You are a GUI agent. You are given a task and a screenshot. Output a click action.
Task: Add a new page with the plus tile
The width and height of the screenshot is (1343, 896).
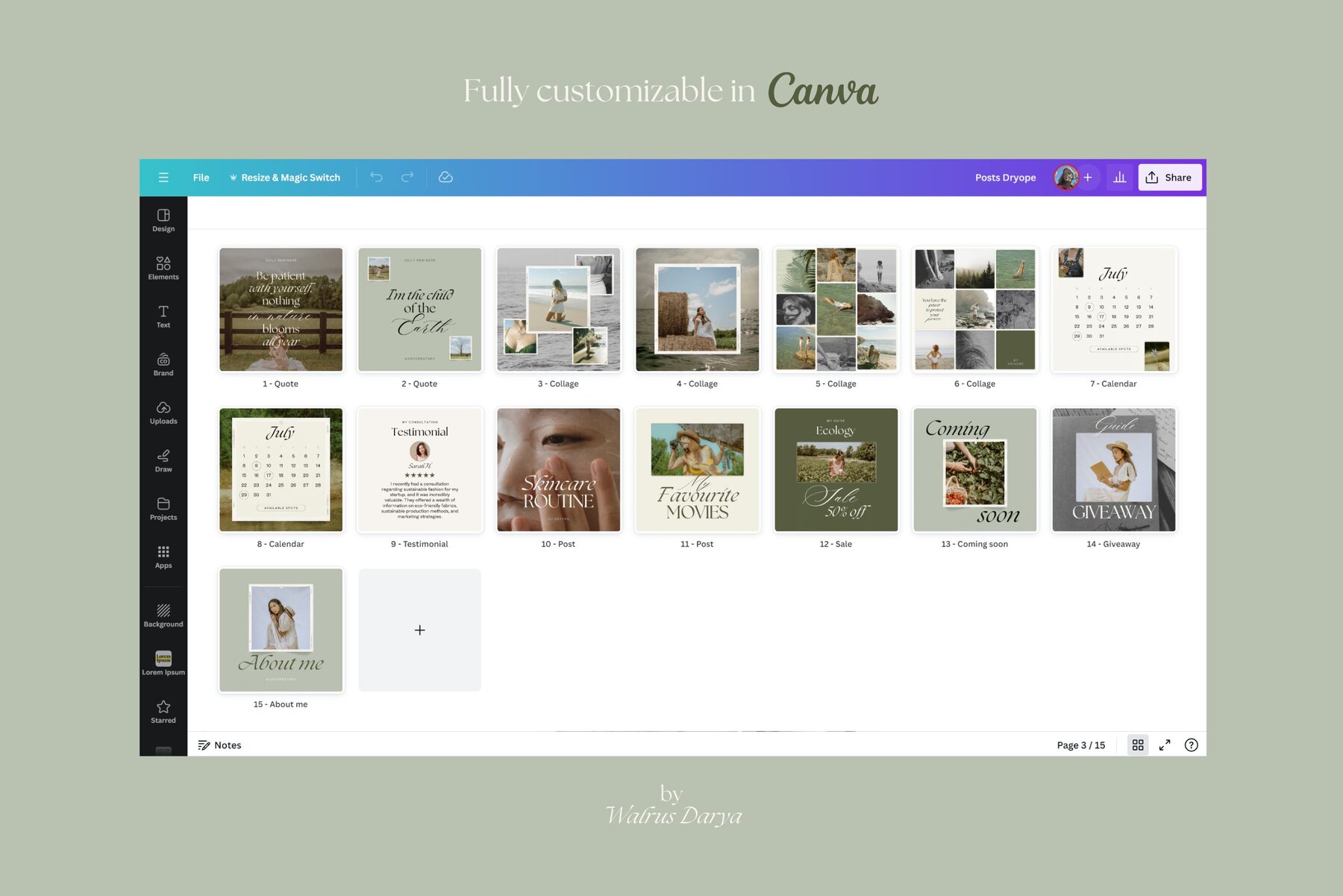(419, 630)
